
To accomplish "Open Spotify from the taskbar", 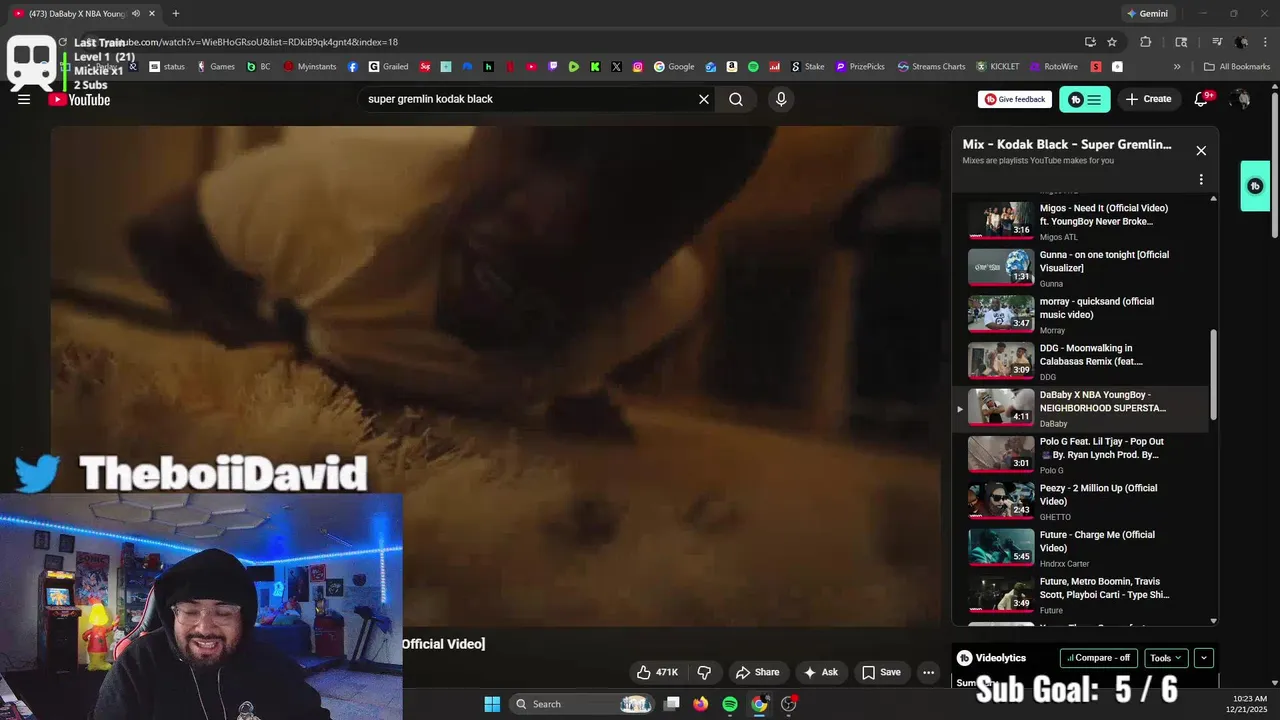I will [x=730, y=704].
